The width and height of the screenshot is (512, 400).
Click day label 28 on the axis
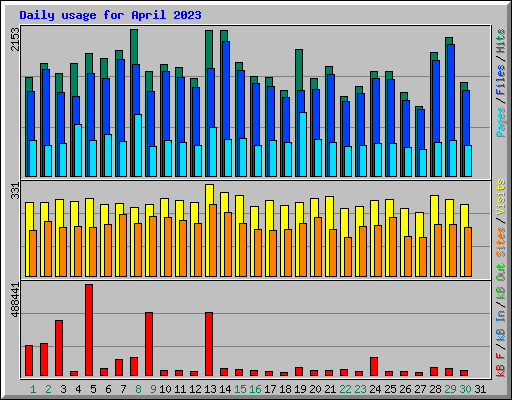pyautogui.click(x=435, y=389)
